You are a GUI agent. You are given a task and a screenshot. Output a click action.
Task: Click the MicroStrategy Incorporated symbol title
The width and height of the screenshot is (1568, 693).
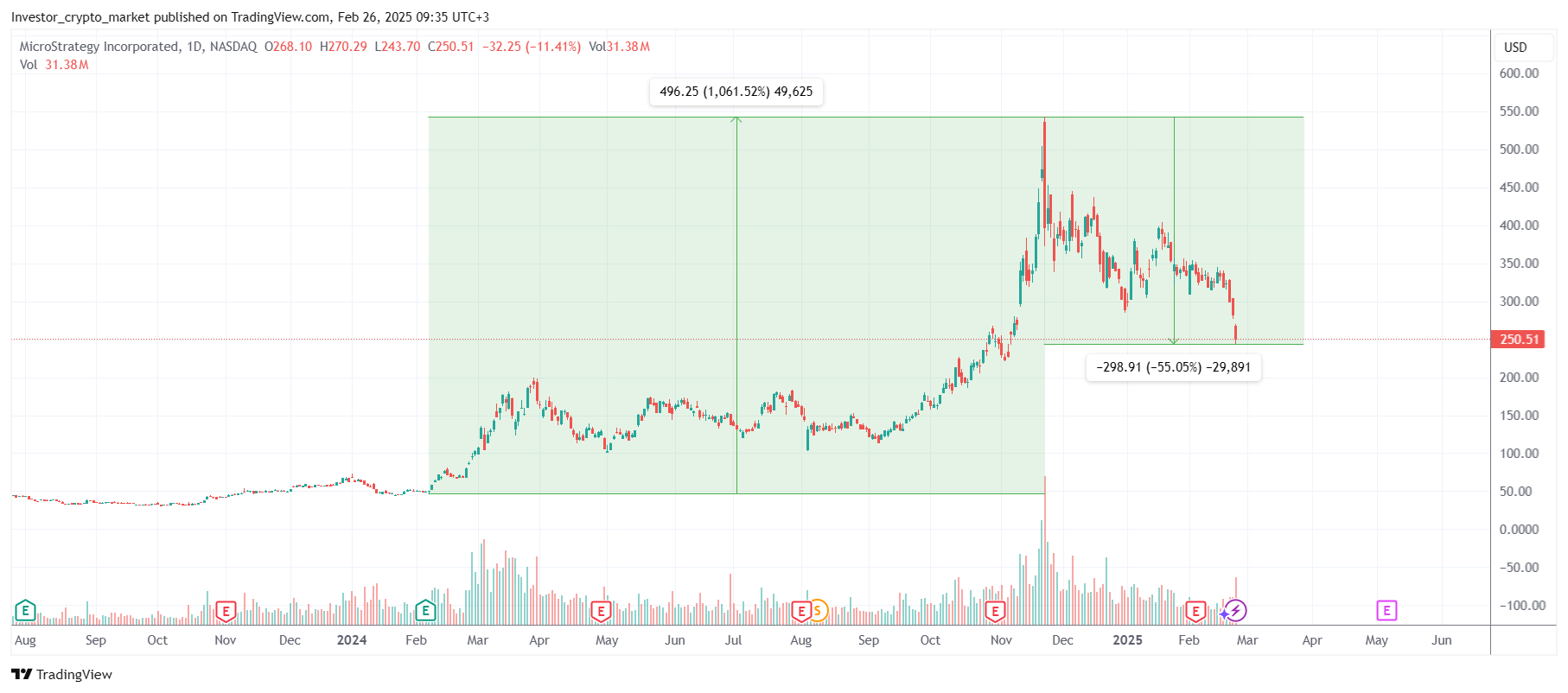click(x=99, y=47)
